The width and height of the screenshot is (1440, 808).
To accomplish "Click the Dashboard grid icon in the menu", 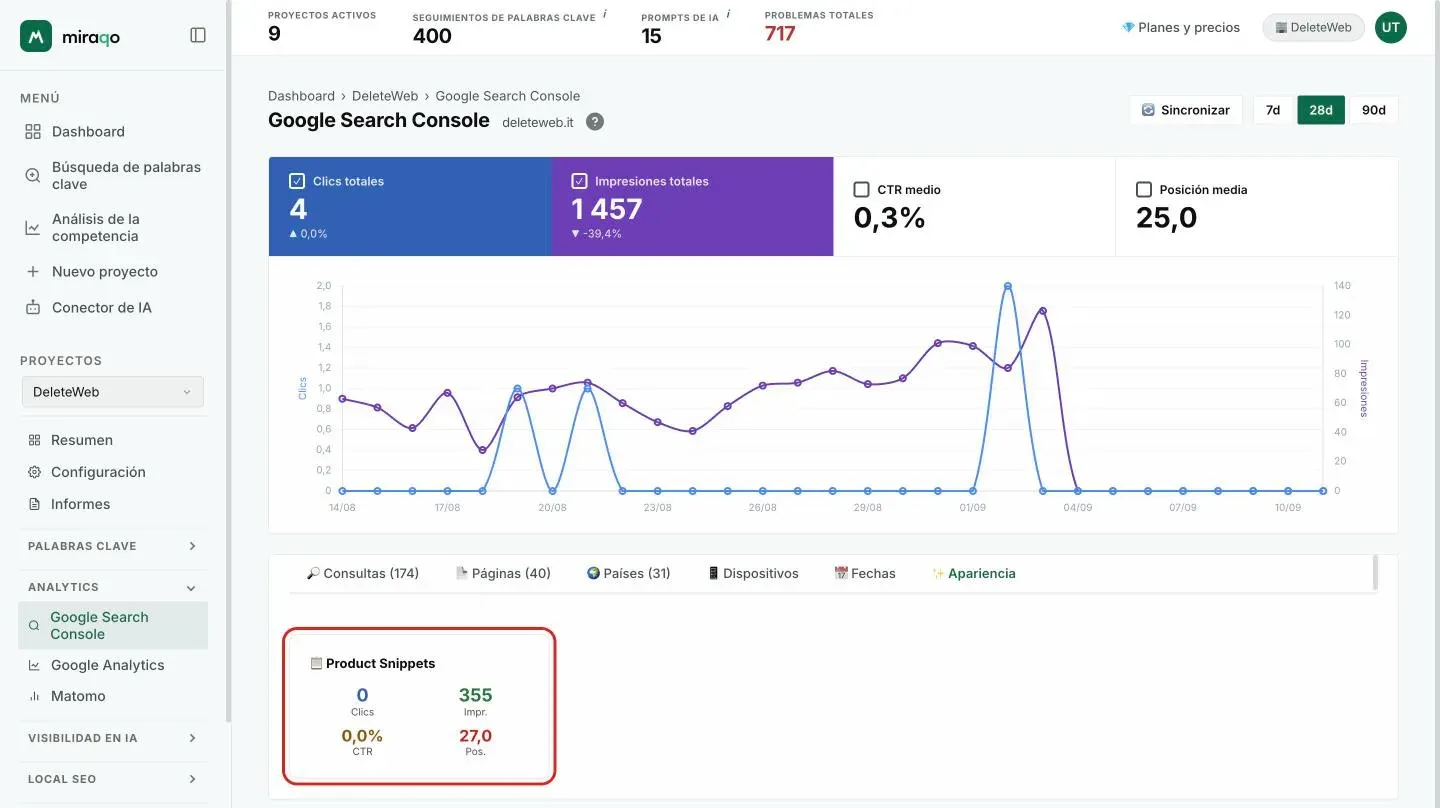I will [x=33, y=131].
